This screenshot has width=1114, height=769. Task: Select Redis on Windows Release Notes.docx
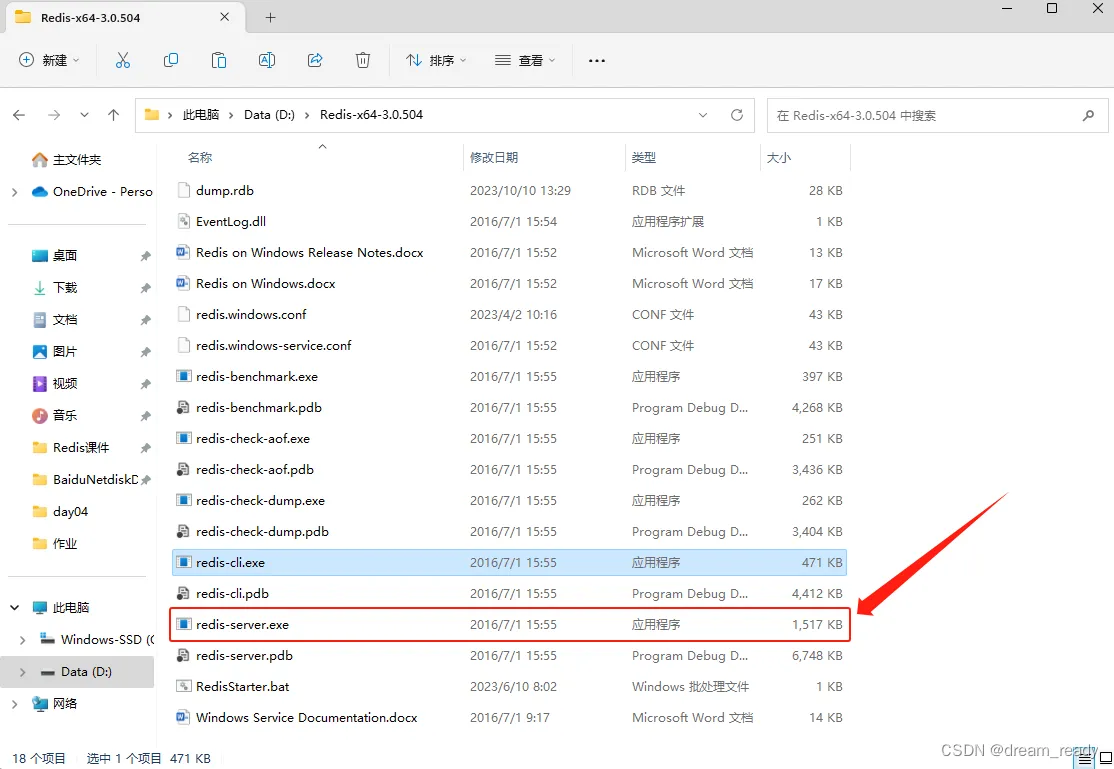509,252
